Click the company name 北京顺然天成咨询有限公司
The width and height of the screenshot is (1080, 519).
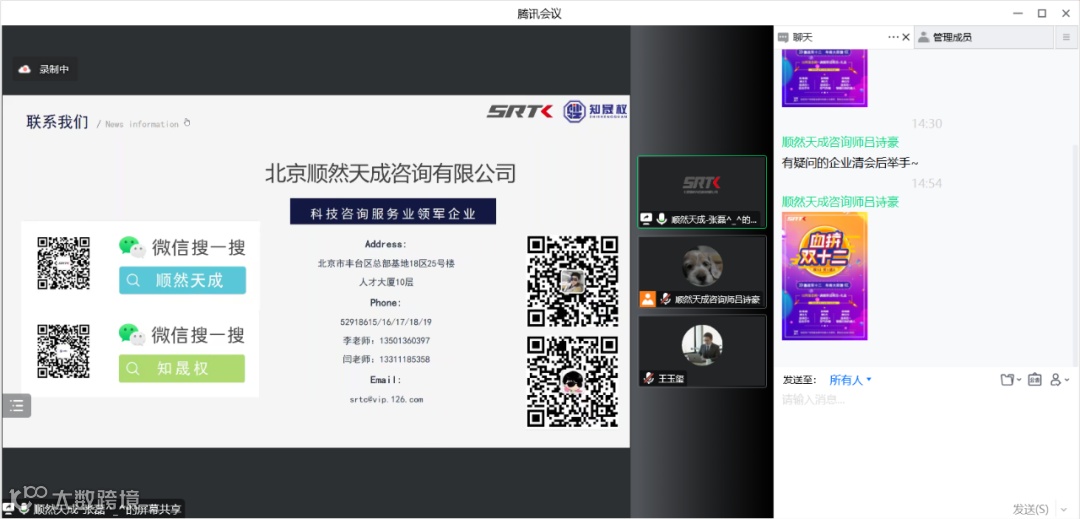[391, 173]
